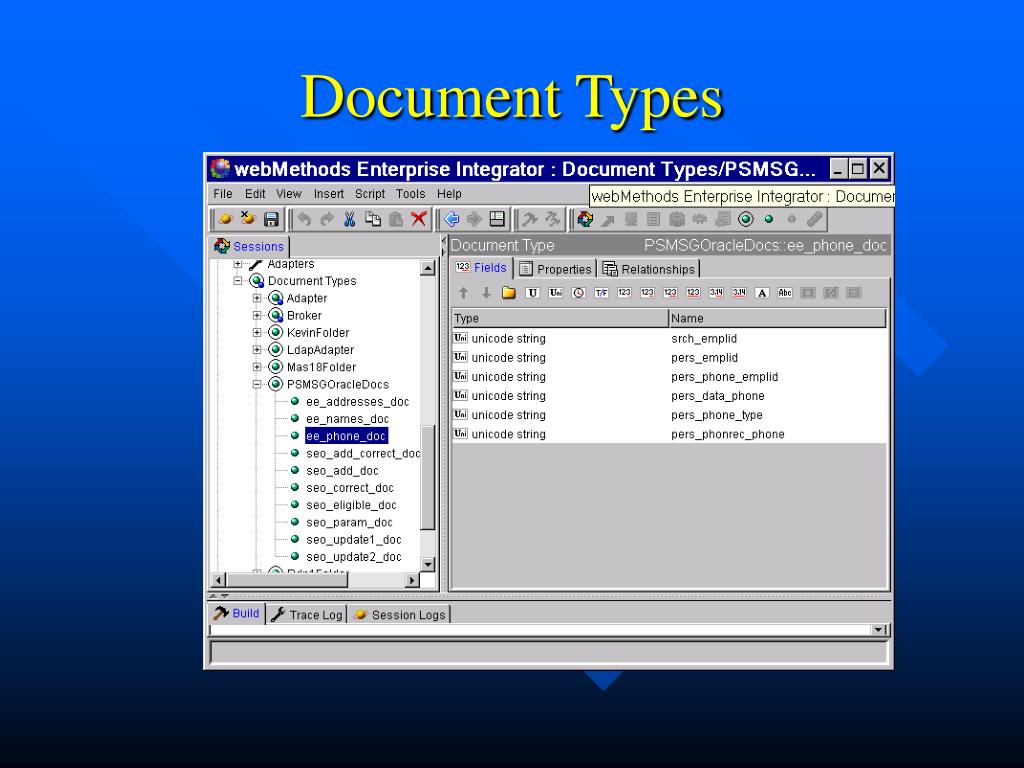Select the pers_phone_type field row
The image size is (1024, 768).
(x=669, y=415)
